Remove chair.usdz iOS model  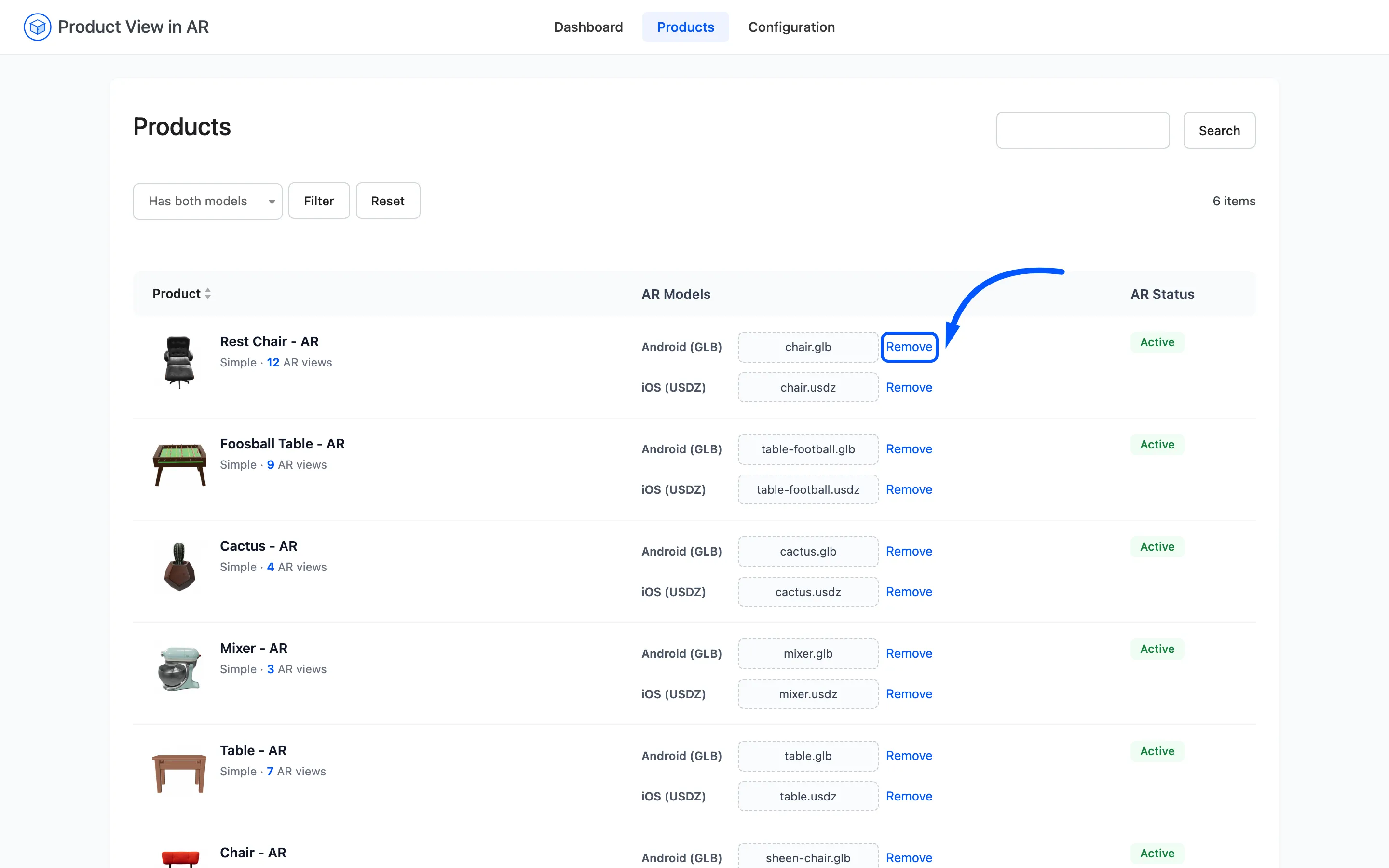click(x=909, y=388)
